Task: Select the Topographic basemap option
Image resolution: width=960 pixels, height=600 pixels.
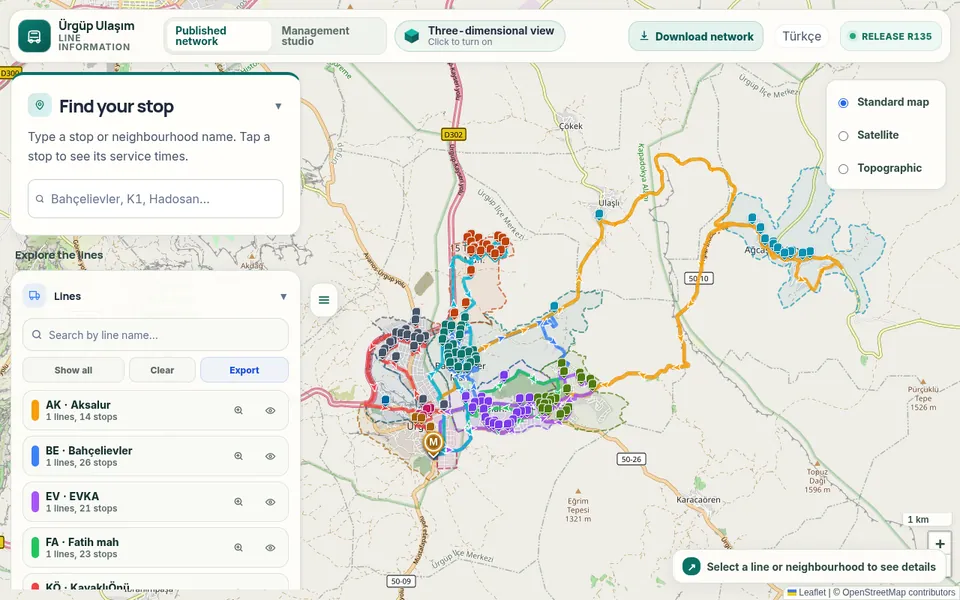Action: [843, 169]
